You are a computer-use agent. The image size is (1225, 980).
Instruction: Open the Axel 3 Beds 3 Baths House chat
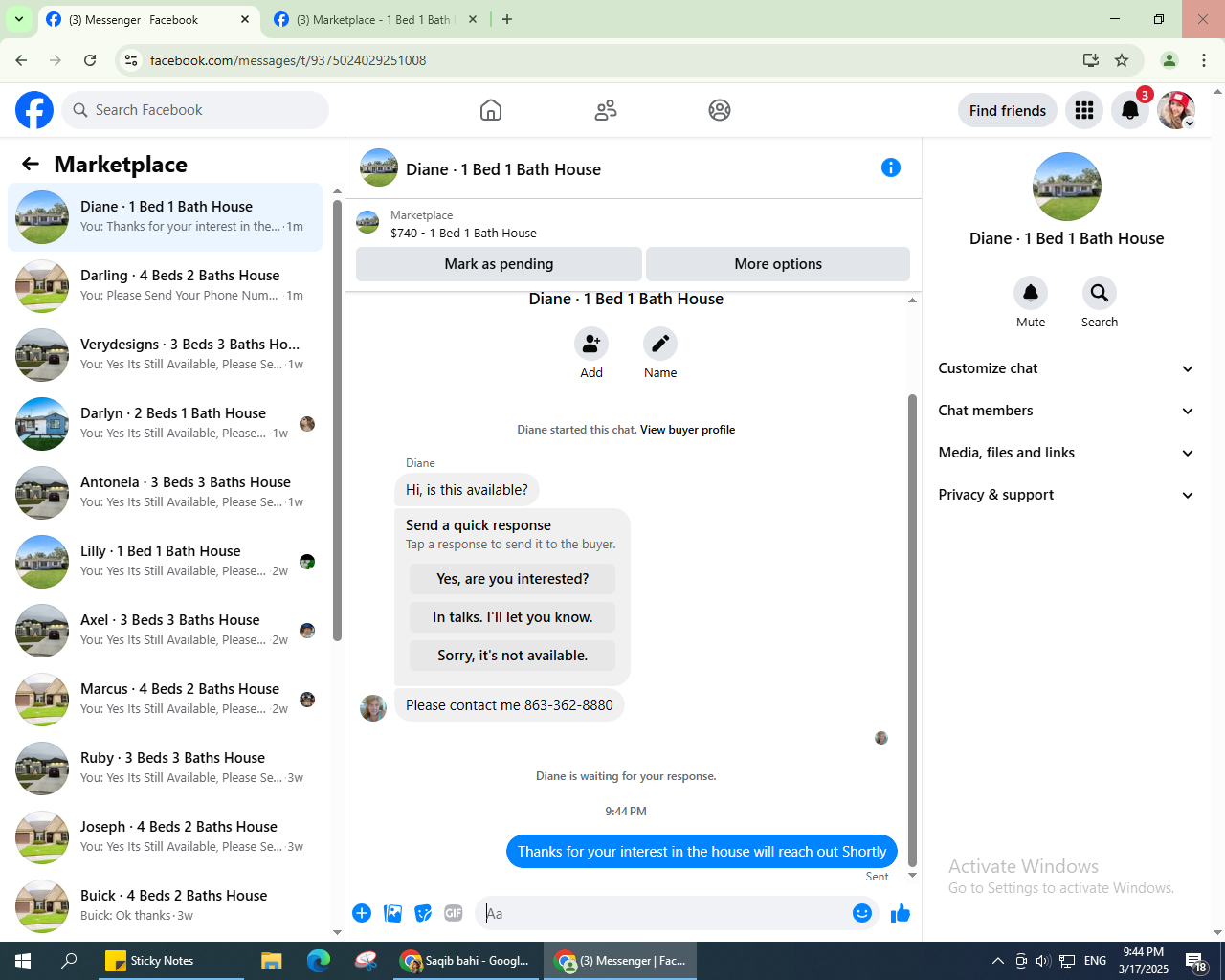[166, 631]
